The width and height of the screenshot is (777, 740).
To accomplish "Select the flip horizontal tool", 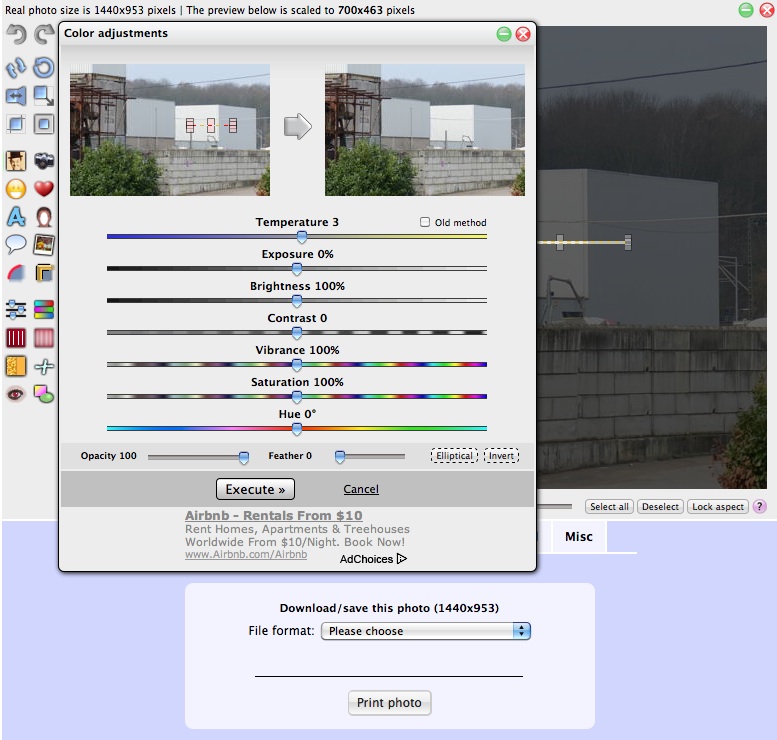I will tap(16, 96).
